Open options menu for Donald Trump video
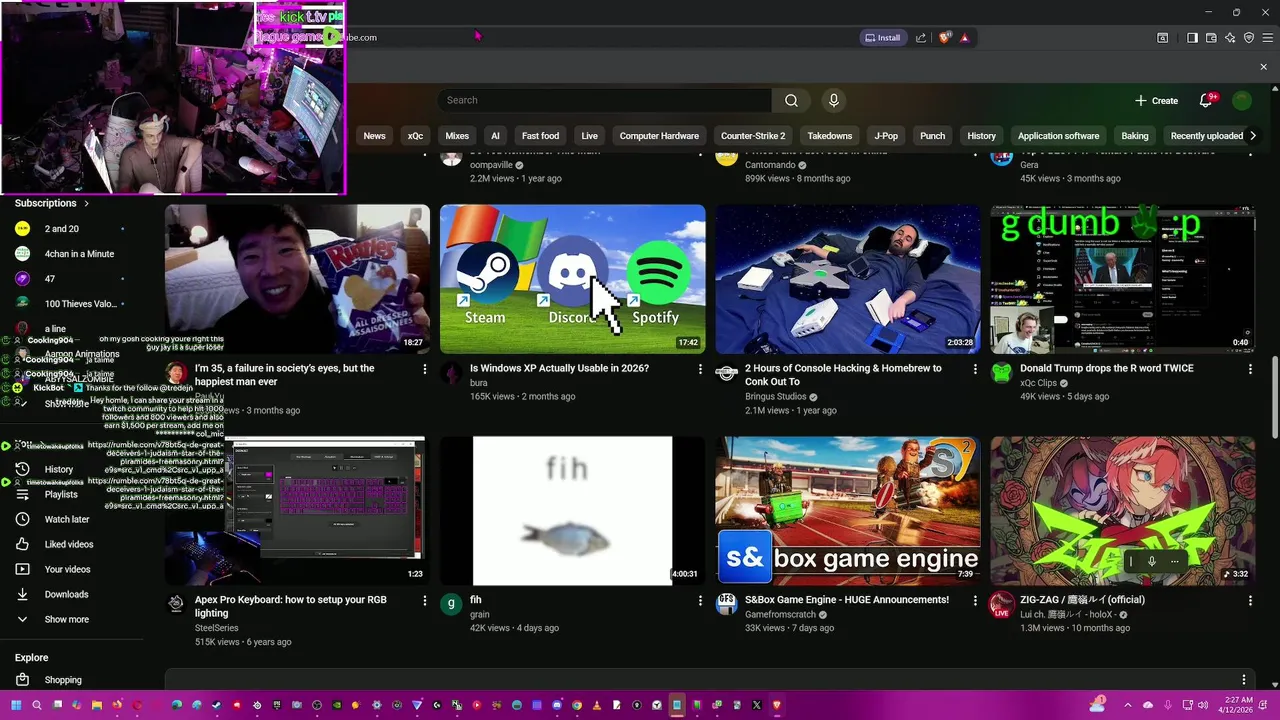 1250,369
